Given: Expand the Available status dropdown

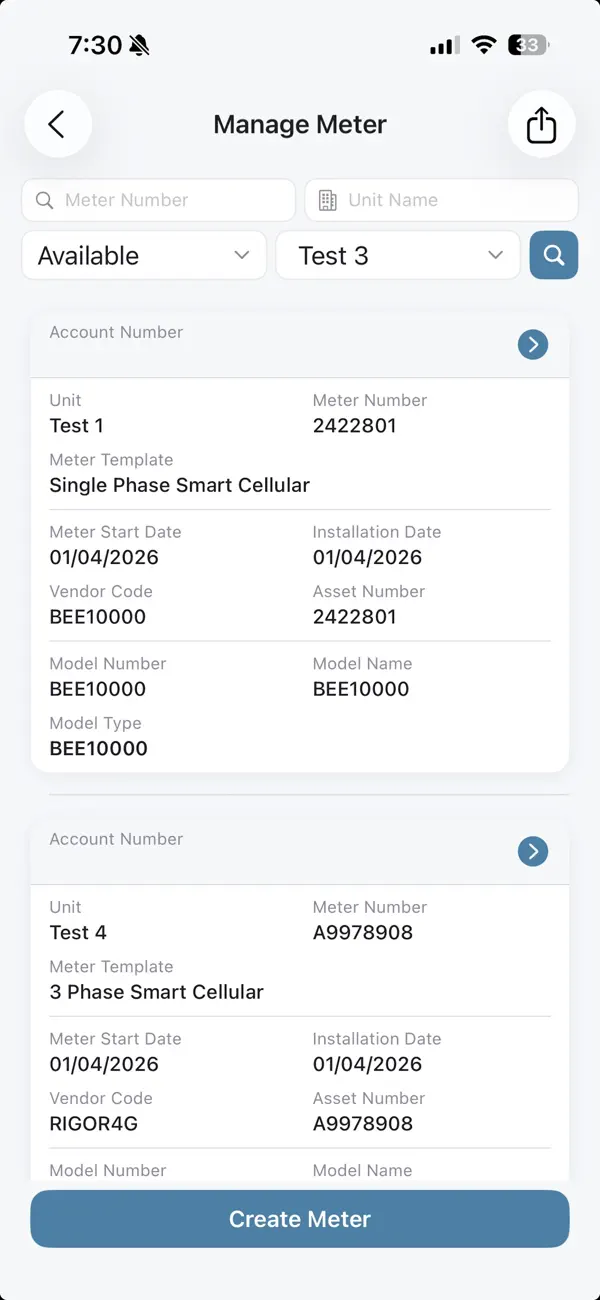Looking at the screenshot, I should [x=144, y=255].
